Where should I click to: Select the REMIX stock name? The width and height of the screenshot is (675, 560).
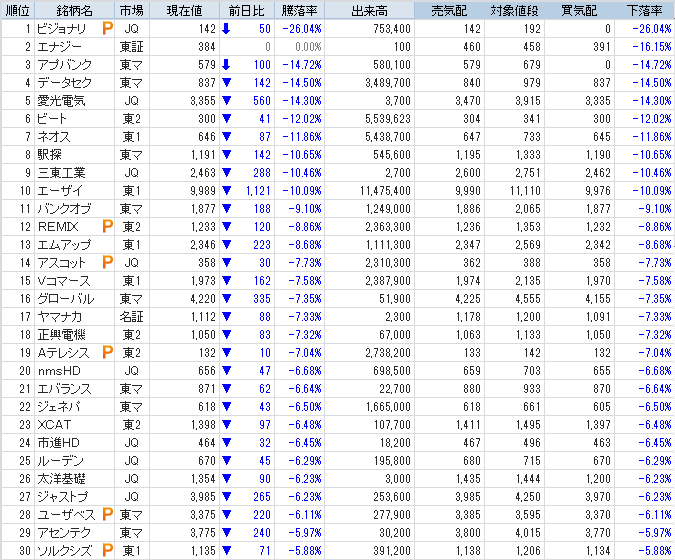pyautogui.click(x=58, y=226)
